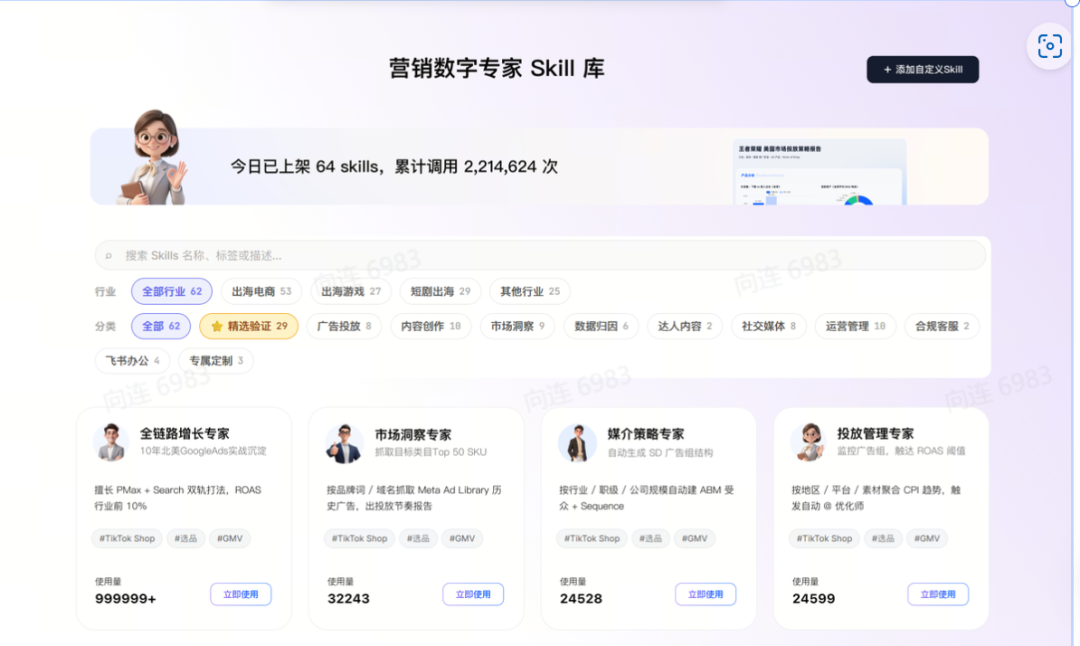Filter by 其他行业 industry
This screenshot has width=1080, height=646.
pyautogui.click(x=530, y=291)
